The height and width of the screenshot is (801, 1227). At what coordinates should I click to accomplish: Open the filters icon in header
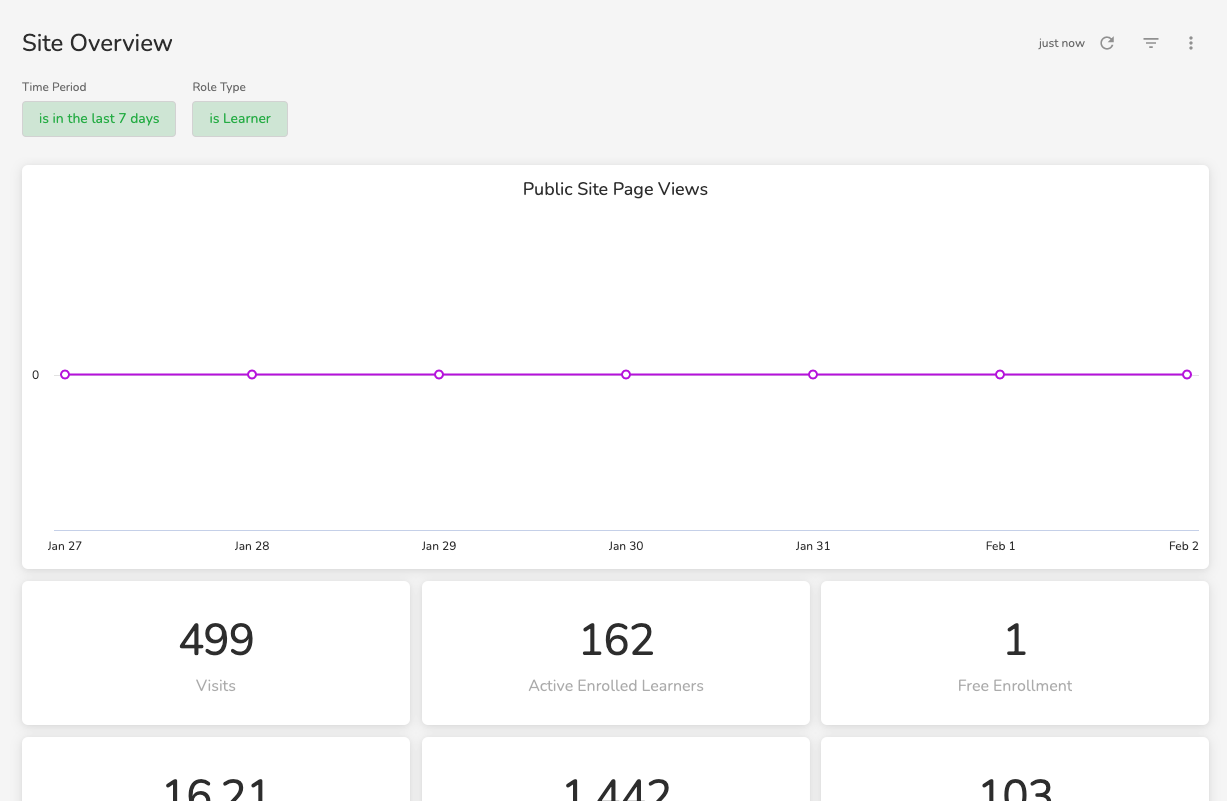(x=1151, y=43)
